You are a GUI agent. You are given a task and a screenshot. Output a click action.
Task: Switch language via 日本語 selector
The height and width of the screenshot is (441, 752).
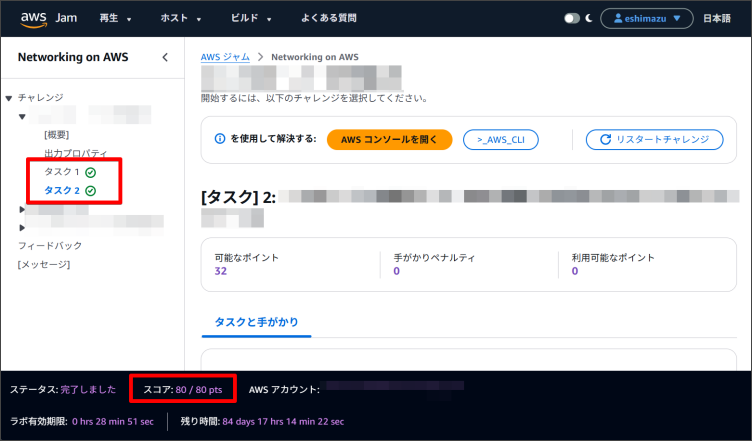[x=717, y=18]
